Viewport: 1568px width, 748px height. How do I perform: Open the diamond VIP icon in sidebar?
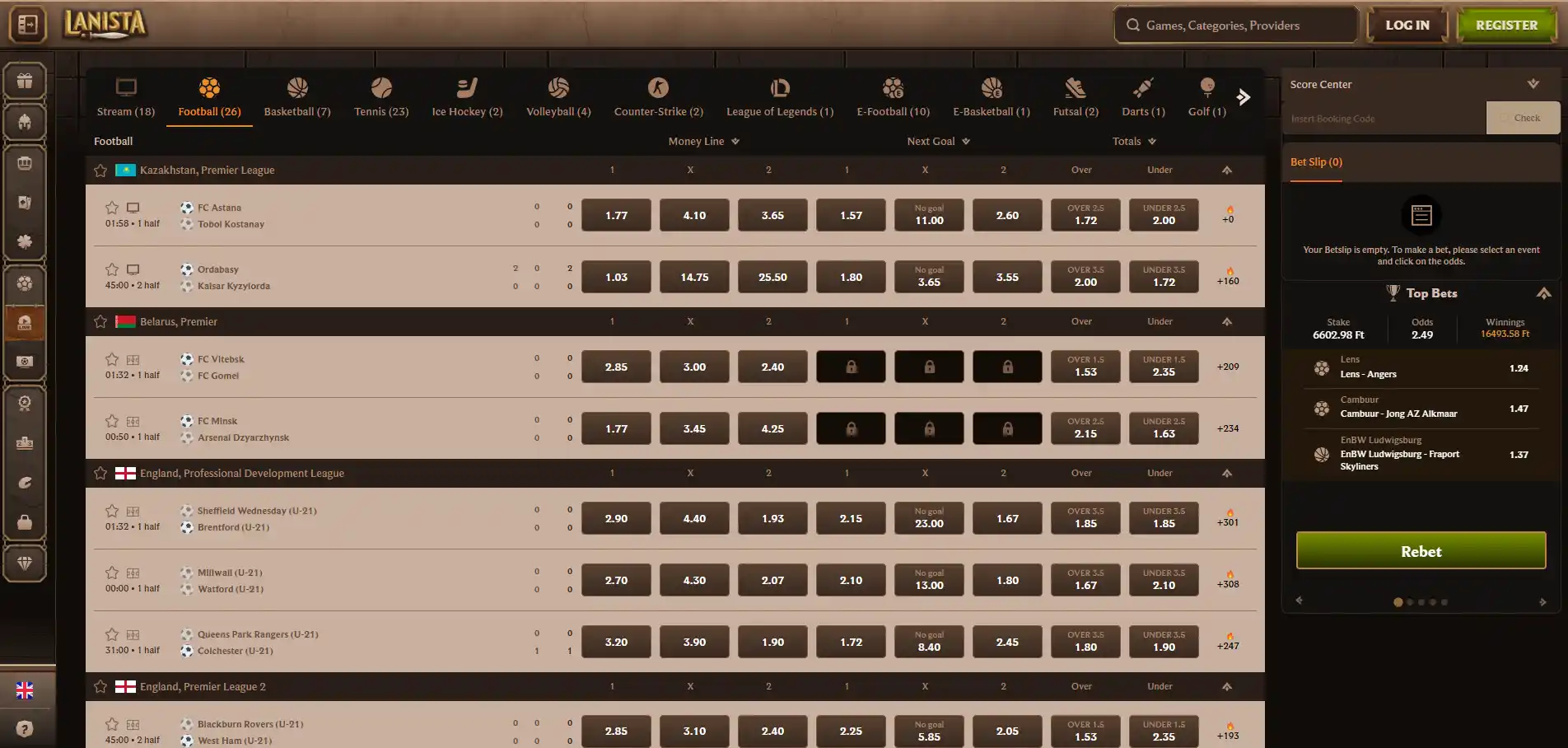(25, 563)
